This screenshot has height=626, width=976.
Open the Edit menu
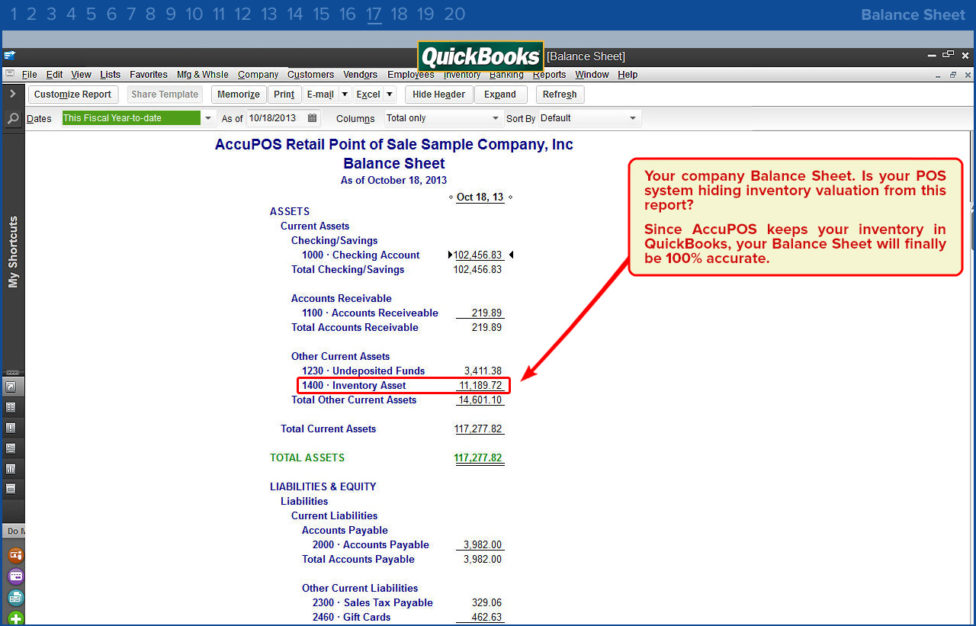click(54, 75)
